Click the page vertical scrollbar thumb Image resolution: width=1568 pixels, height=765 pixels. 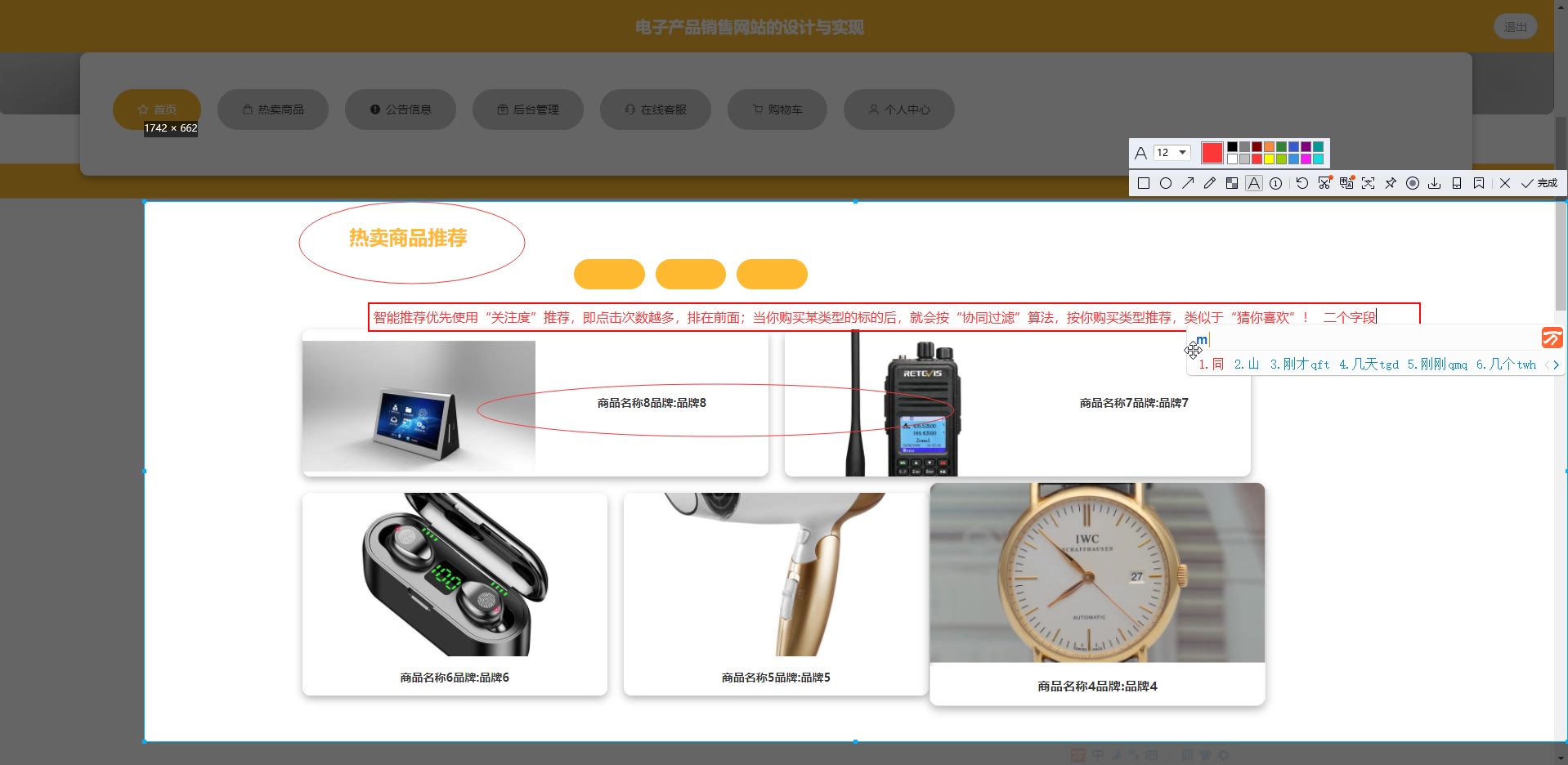point(1561,214)
